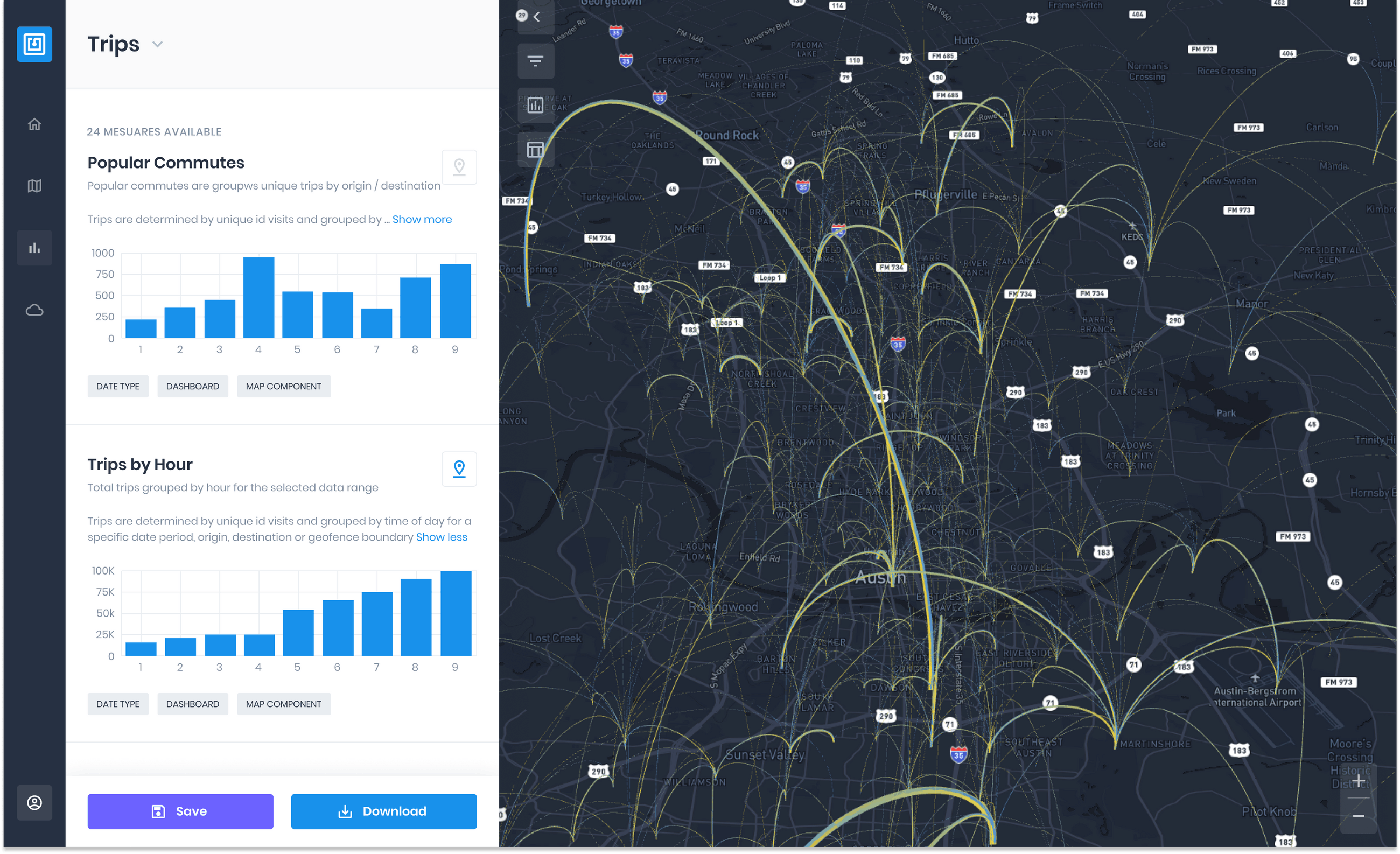Open the chart panel icon on map

(535, 105)
